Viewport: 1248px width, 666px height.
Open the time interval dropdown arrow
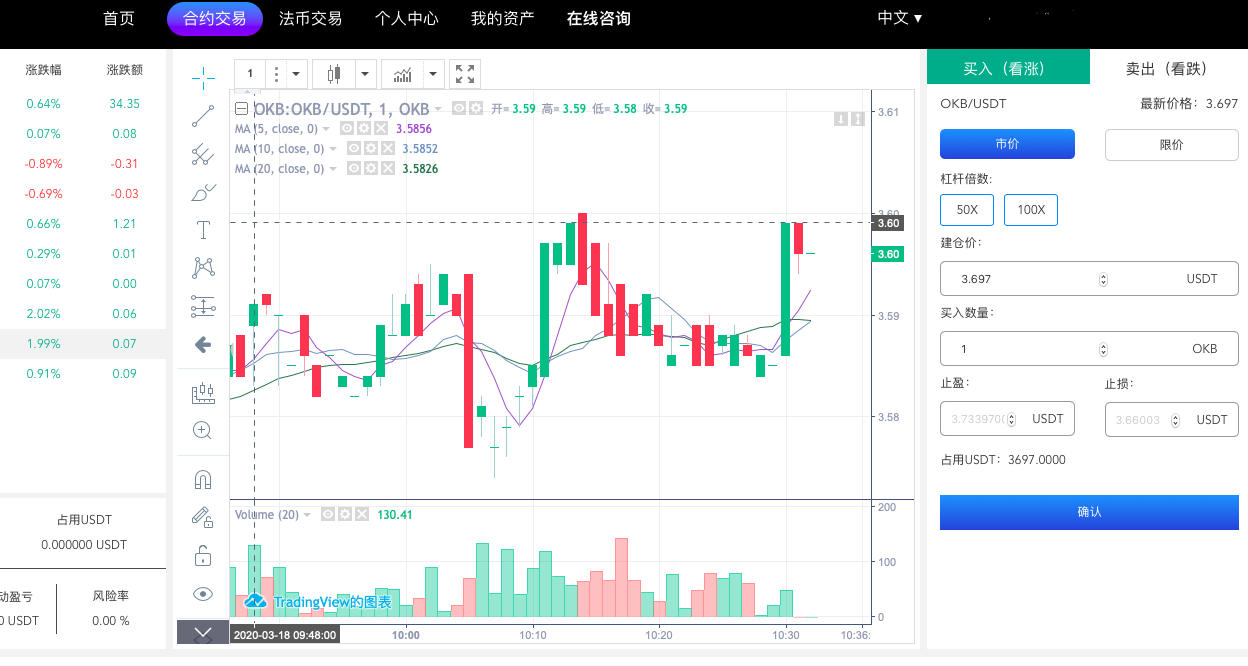[x=297, y=74]
